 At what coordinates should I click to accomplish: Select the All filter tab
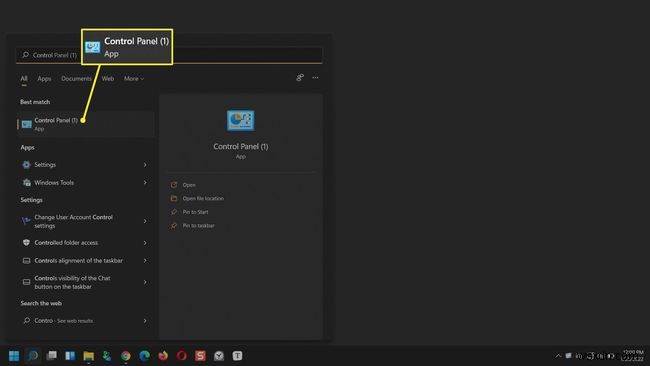coord(24,78)
